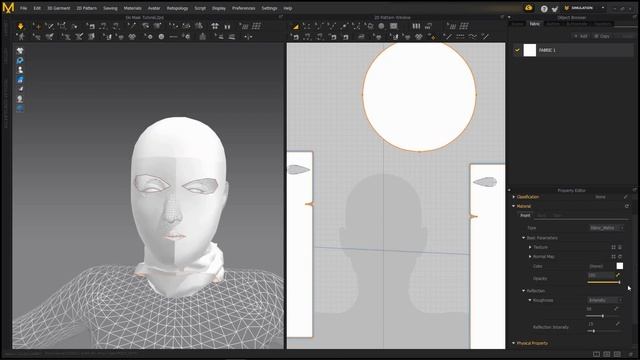The image size is (640, 360).
Task: Click the Roughness slider
Action: coord(604,316)
